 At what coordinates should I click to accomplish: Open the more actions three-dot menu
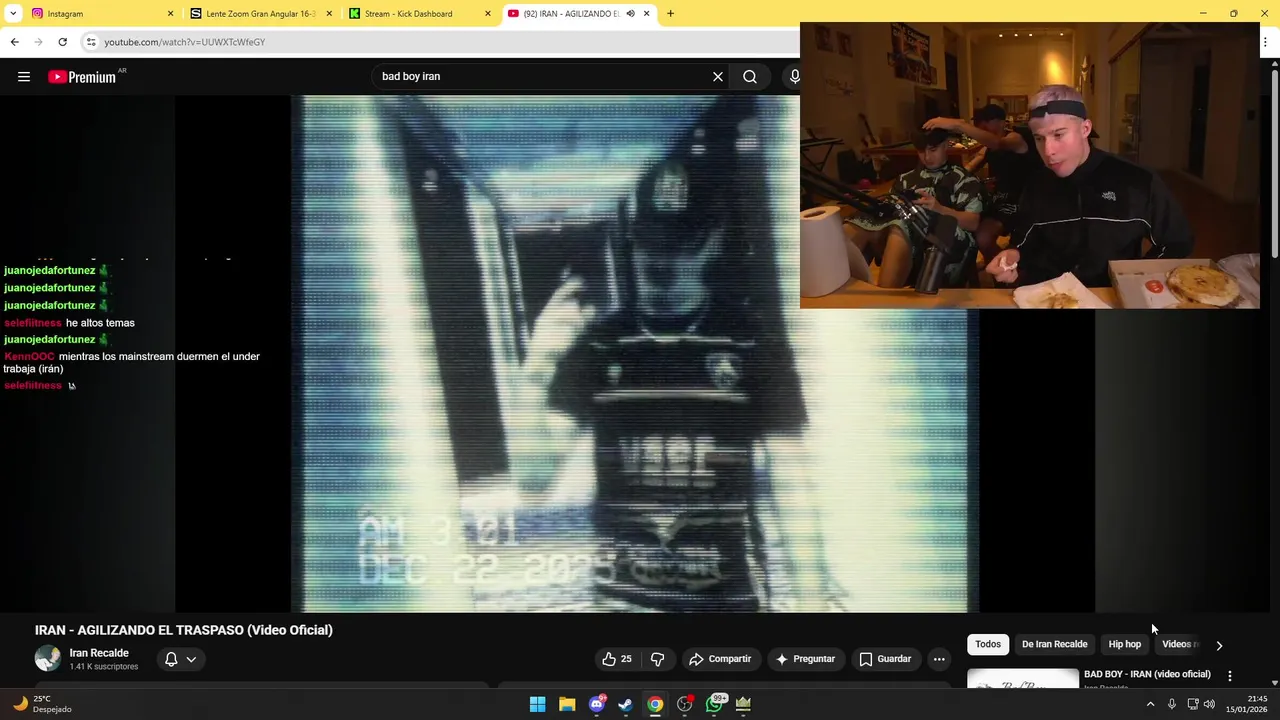pyautogui.click(x=939, y=659)
